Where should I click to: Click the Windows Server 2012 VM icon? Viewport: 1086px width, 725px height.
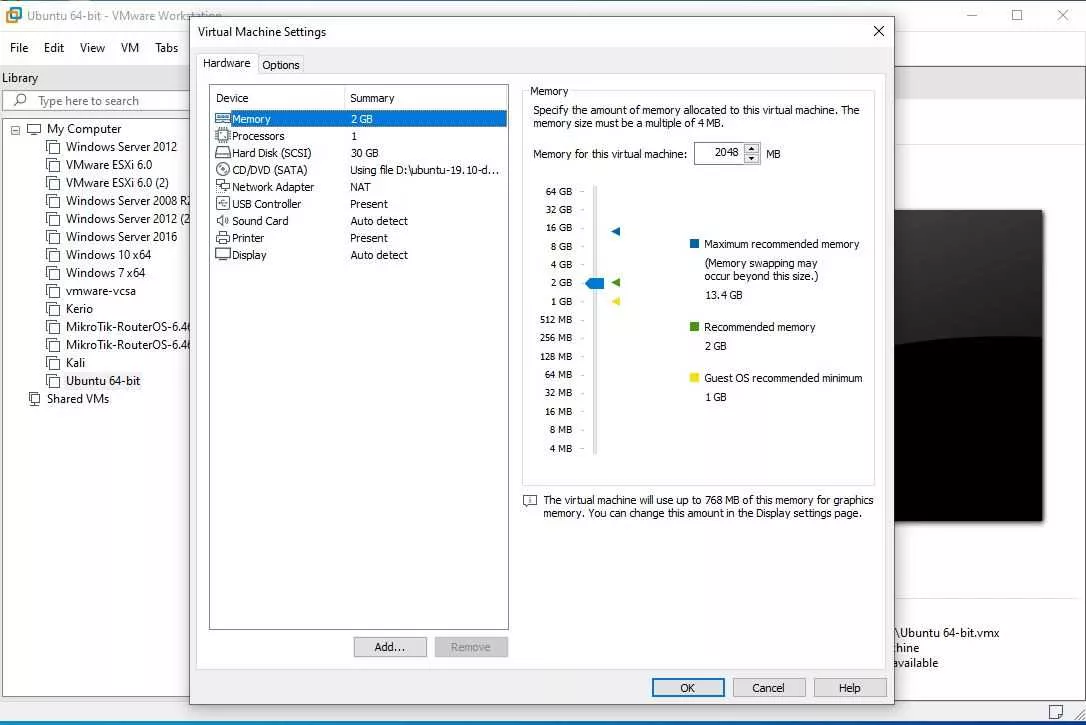(x=53, y=147)
